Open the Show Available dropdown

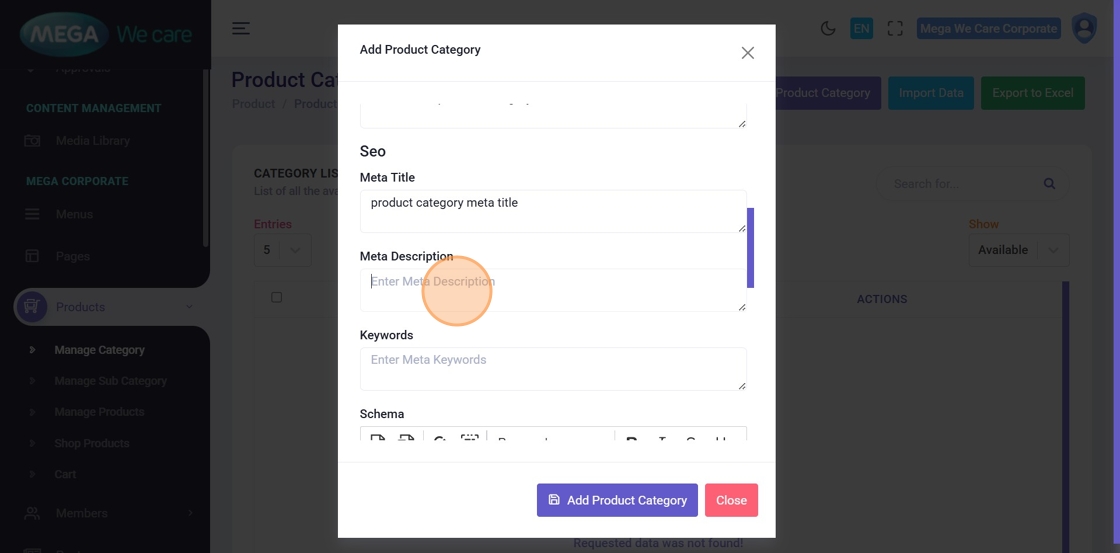click(x=1018, y=250)
